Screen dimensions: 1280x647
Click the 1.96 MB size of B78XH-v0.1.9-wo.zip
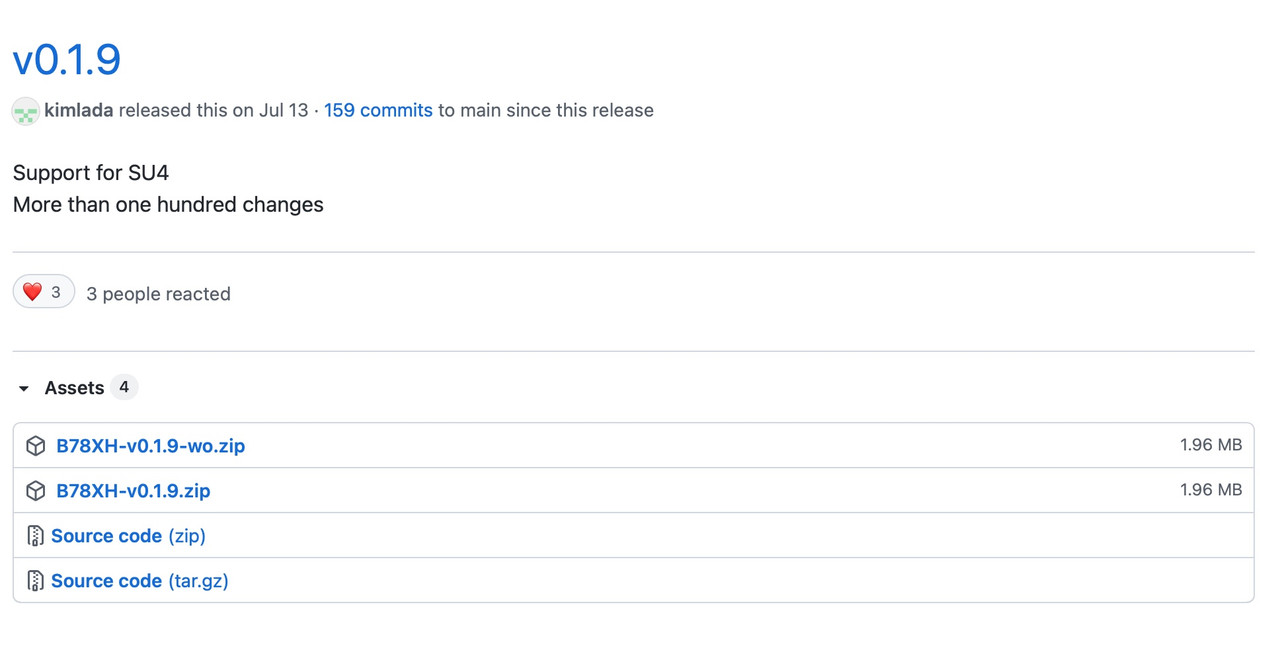[x=1210, y=445]
